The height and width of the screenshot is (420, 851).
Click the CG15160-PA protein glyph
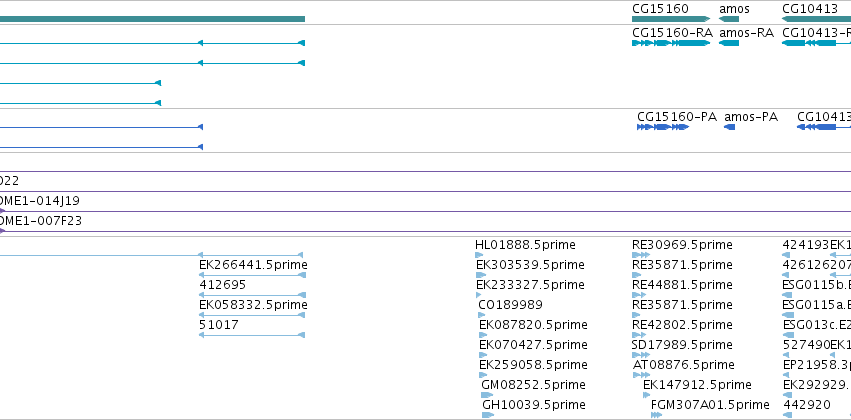[x=663, y=127]
